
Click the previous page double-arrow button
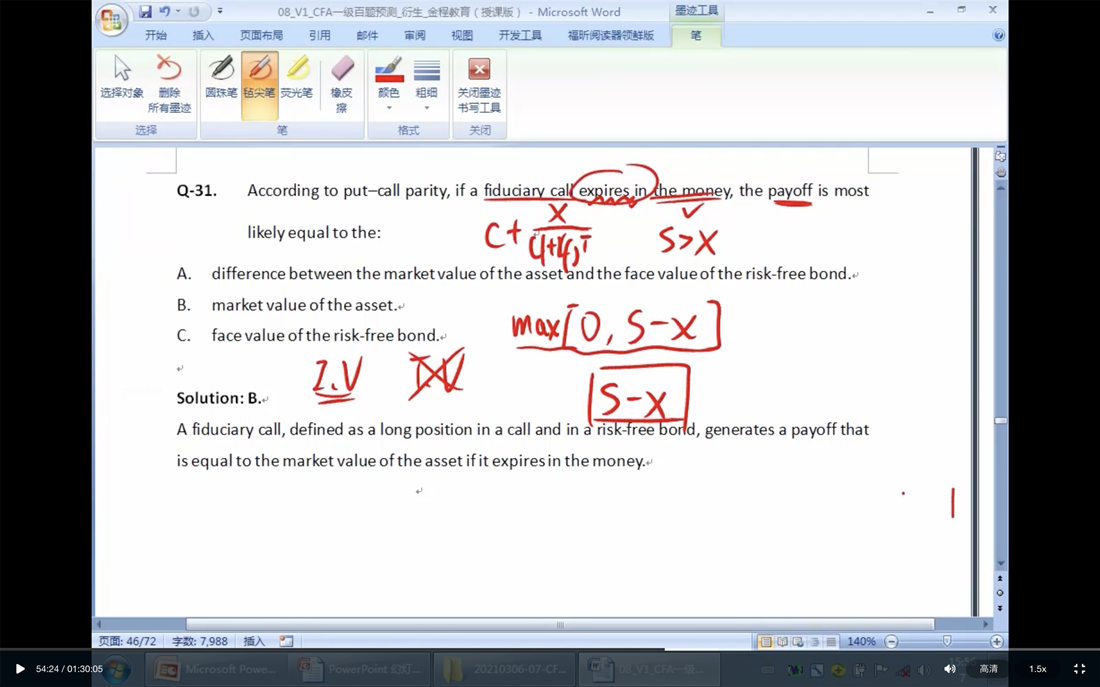(1000, 578)
